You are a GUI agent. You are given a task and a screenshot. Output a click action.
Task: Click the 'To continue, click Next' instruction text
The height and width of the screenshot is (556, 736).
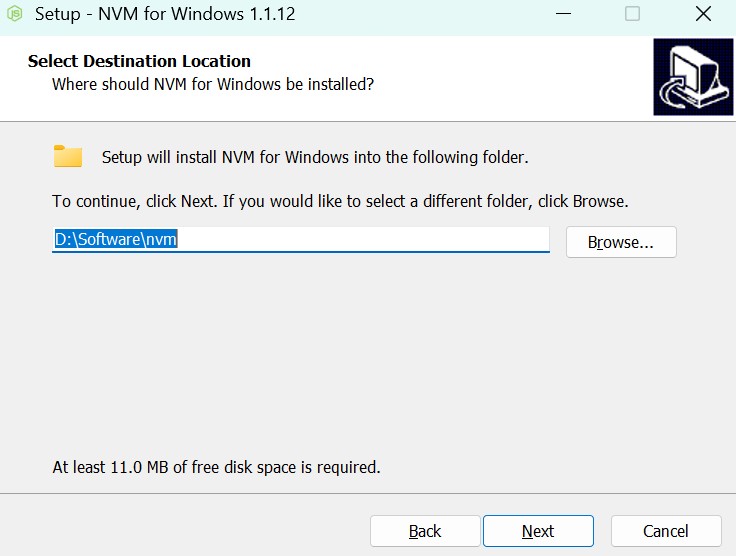coord(340,201)
